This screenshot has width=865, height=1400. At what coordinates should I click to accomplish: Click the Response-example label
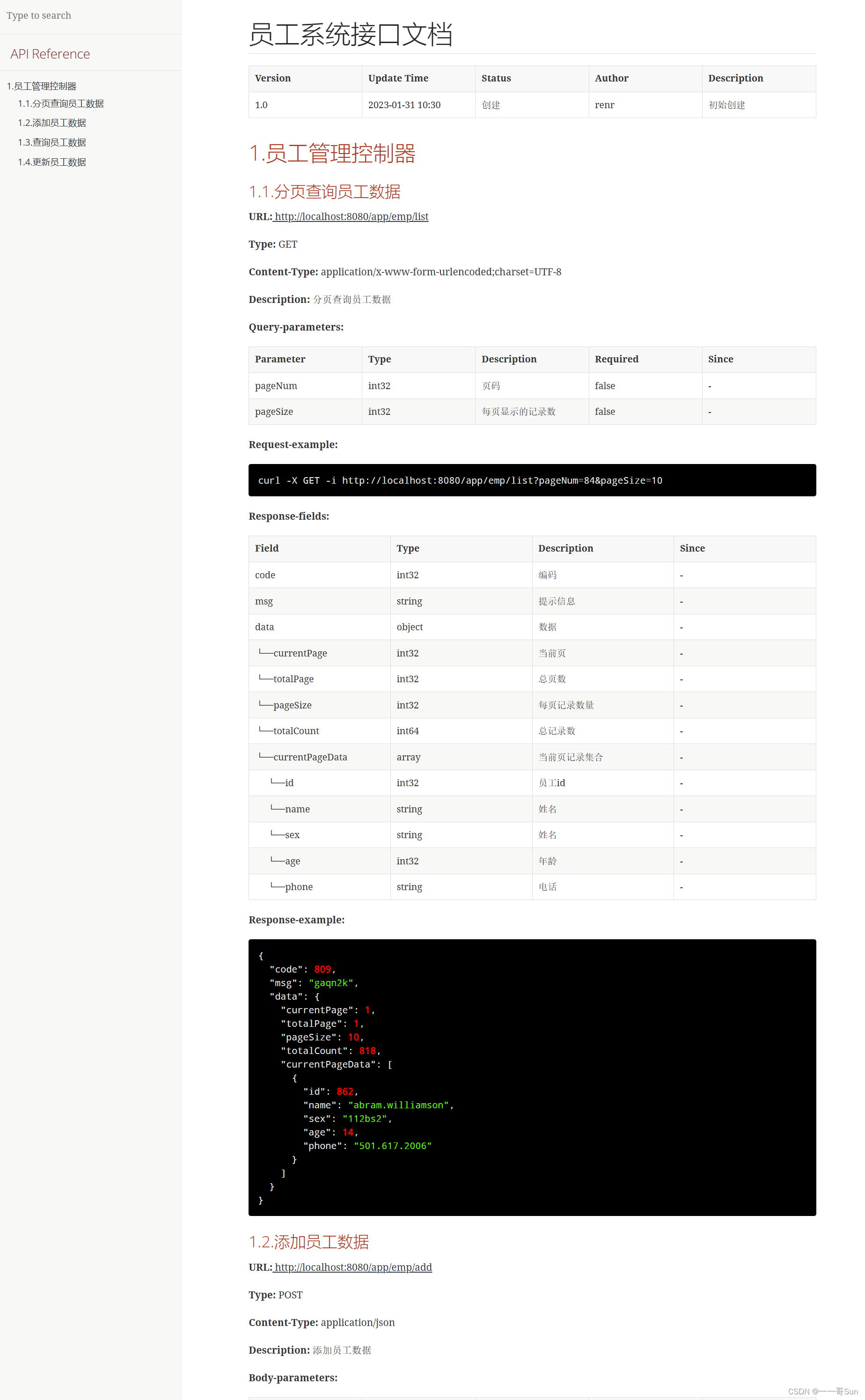point(296,920)
